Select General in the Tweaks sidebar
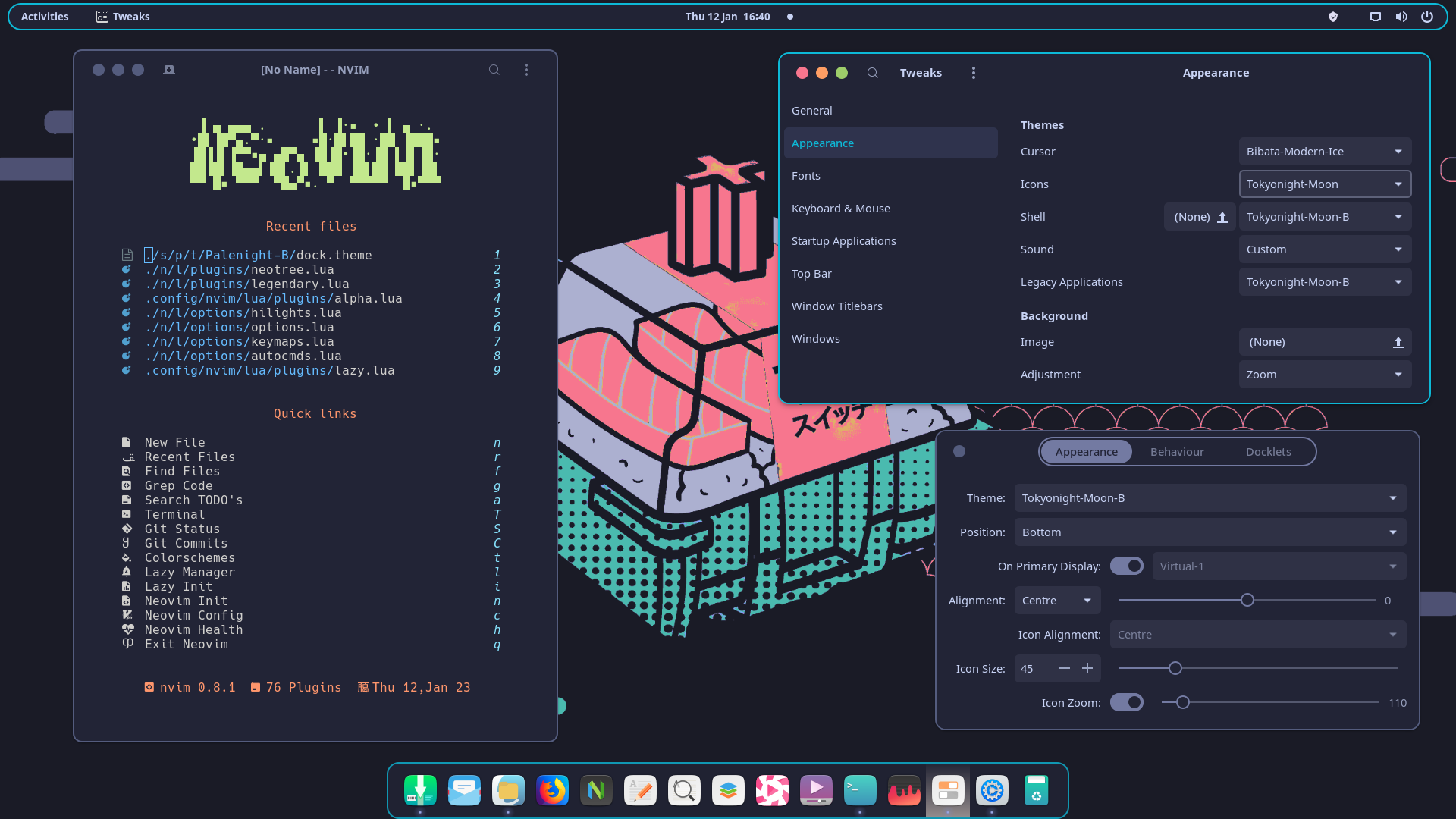Screen dimensions: 1456x819 [890, 111]
